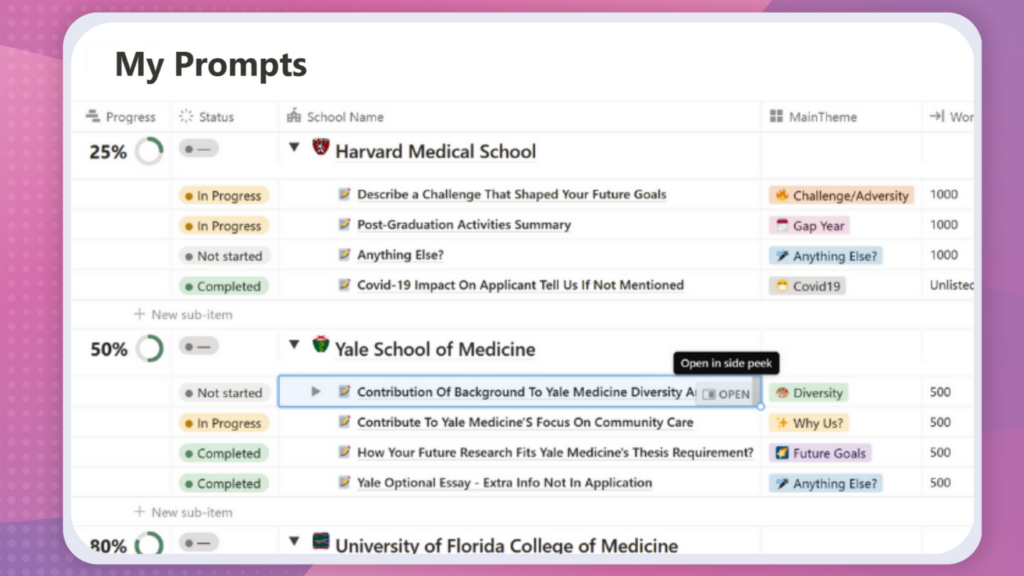Click the Yale School of Medicine crest icon
Image resolution: width=1024 pixels, height=576 pixels.
pyautogui.click(x=321, y=345)
